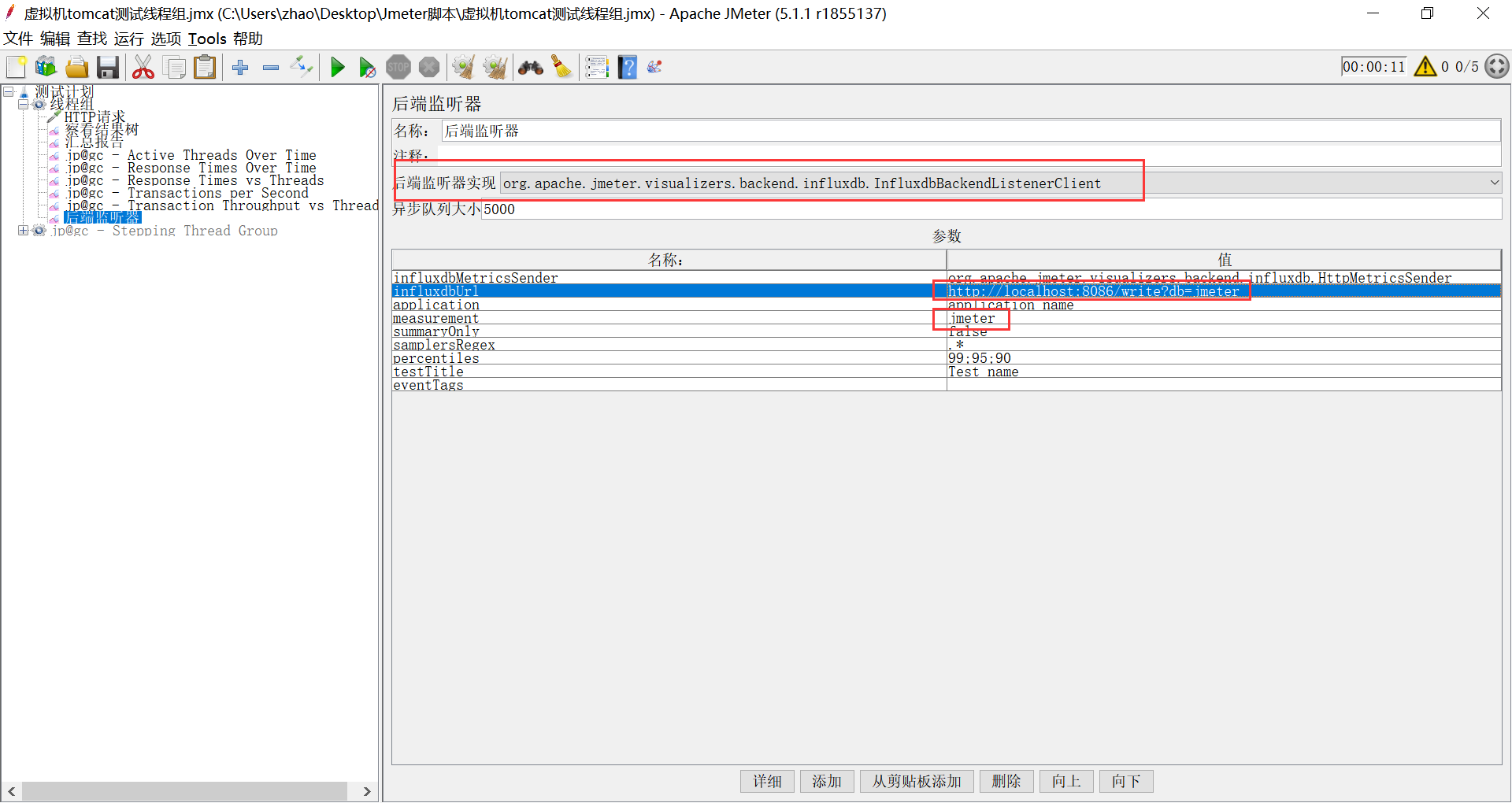Collapse the 测试计划 root node
This screenshot has width=1512, height=803.
(9, 92)
